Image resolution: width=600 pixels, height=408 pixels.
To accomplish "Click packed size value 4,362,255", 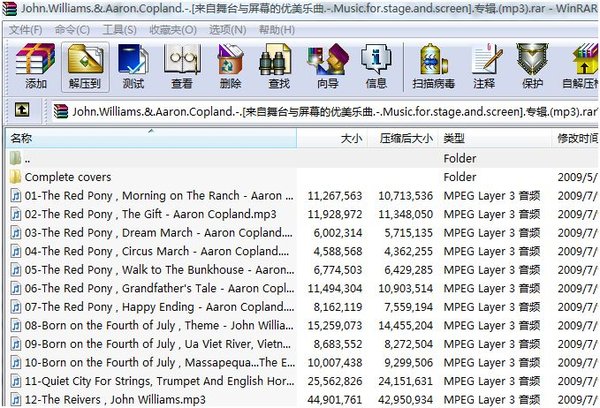I will (x=409, y=251).
